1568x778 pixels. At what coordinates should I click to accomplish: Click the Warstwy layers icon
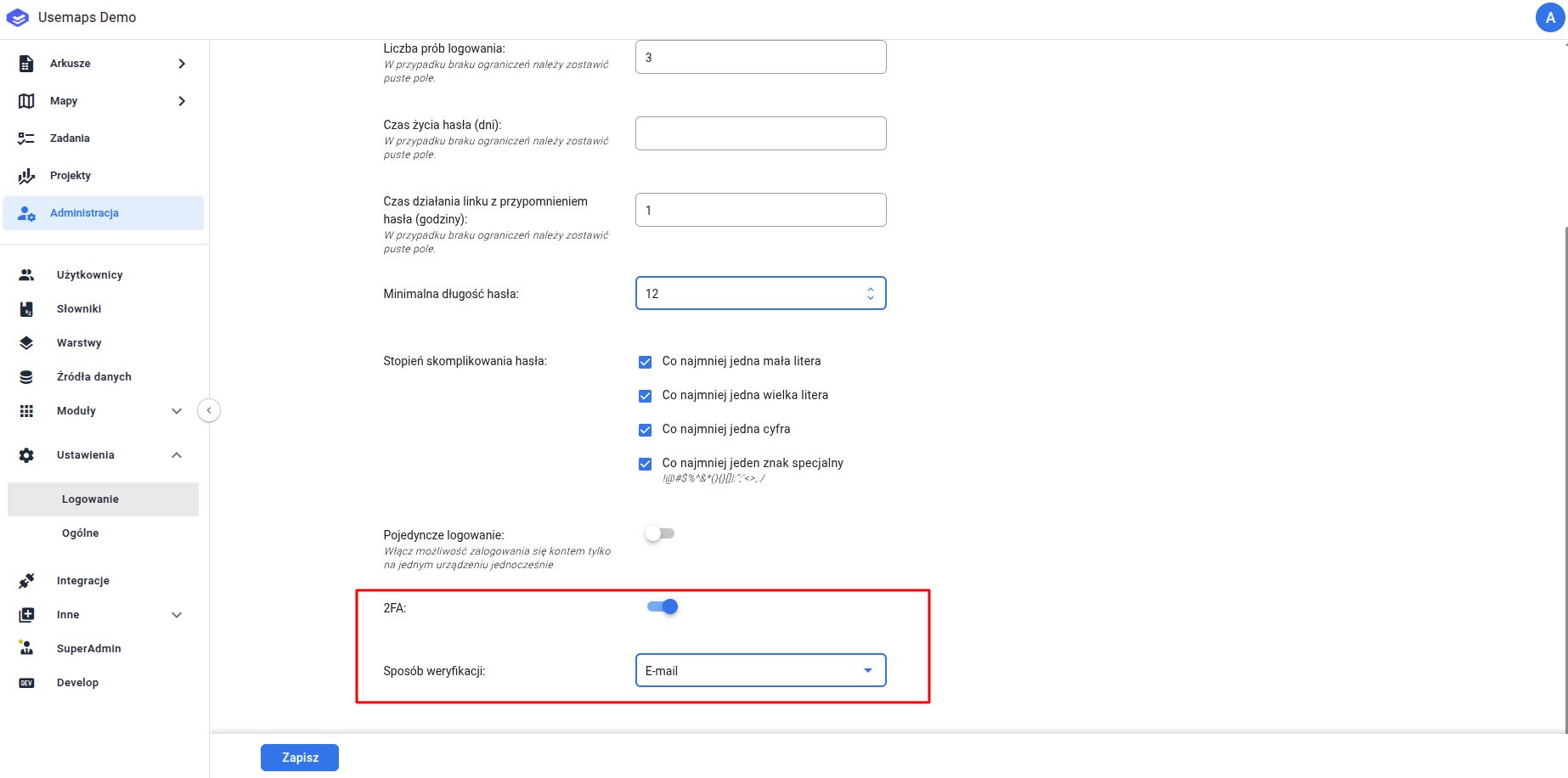click(x=26, y=343)
